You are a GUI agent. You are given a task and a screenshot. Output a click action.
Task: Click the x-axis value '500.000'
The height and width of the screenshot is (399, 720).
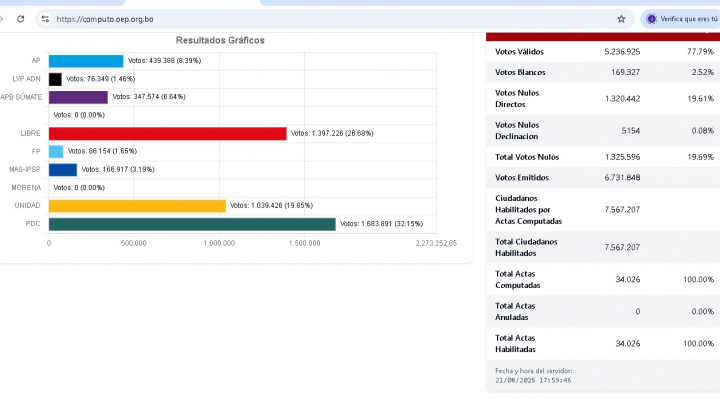click(x=134, y=243)
